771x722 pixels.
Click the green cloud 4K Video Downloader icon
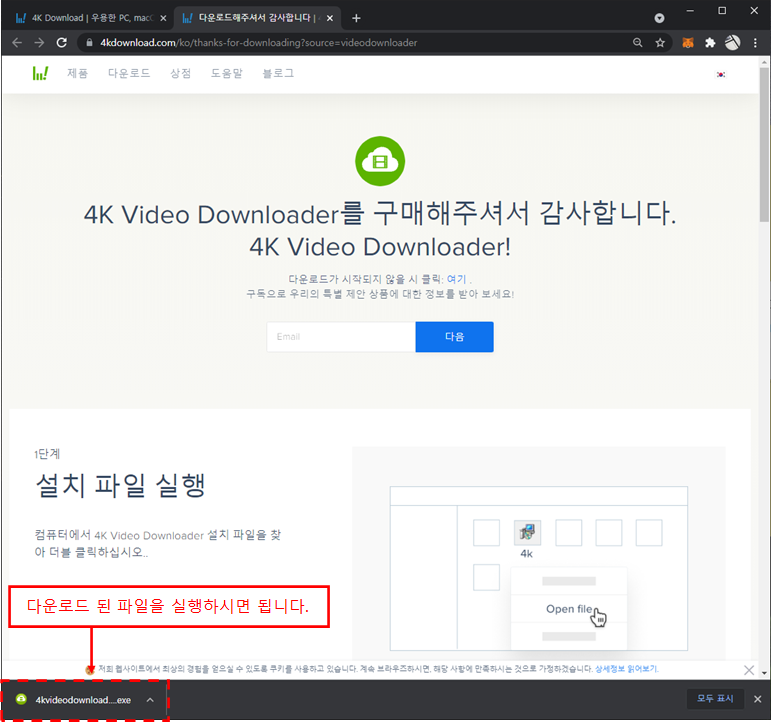[380, 161]
